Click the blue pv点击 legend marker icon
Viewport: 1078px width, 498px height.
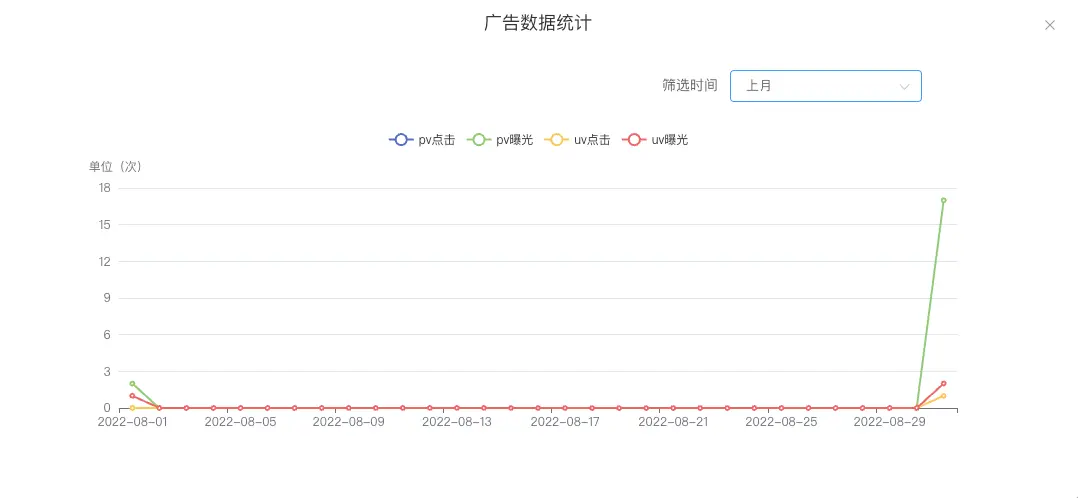[x=401, y=140]
